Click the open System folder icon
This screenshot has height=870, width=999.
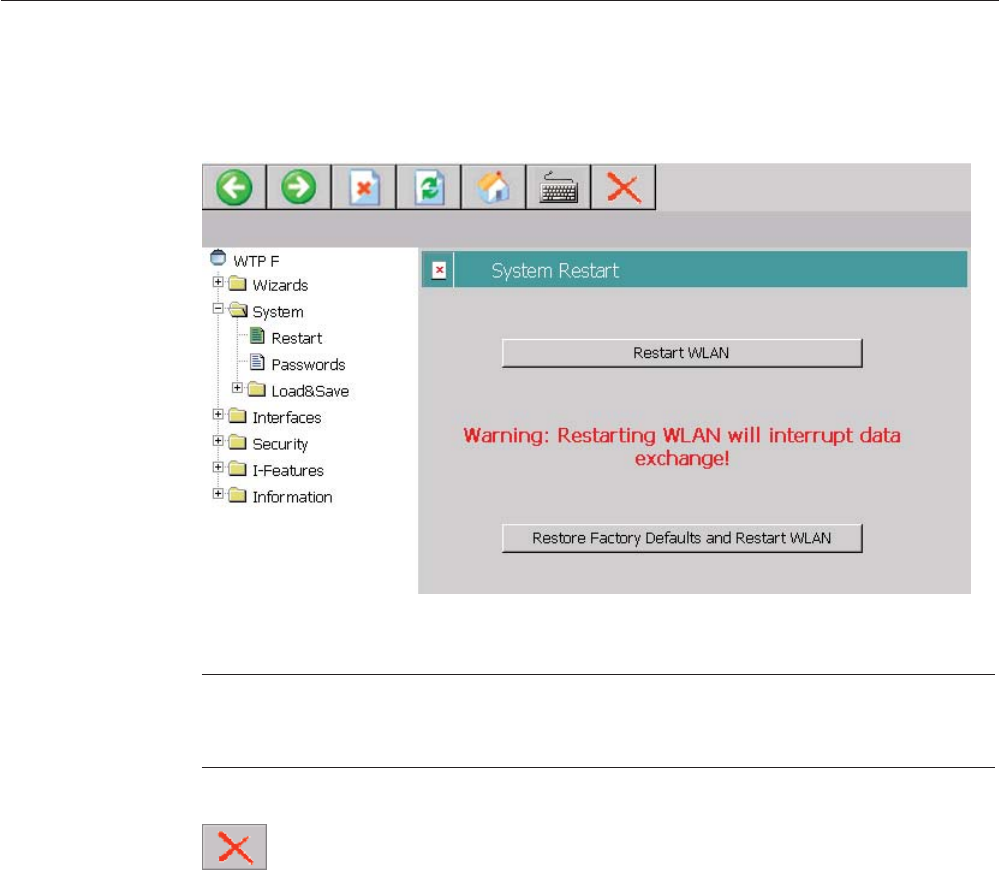click(x=238, y=310)
